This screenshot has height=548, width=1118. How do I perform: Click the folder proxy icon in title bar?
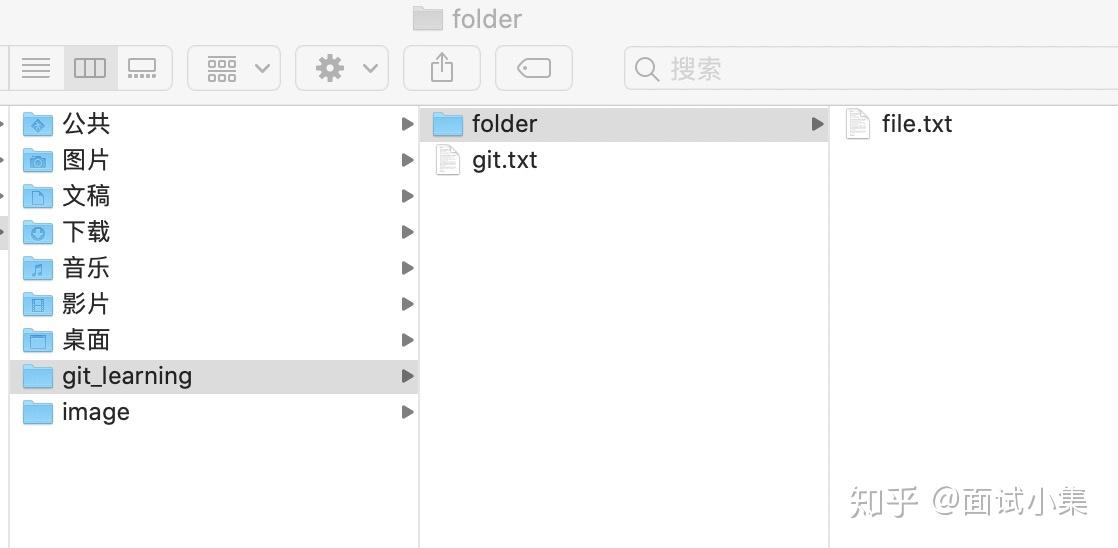pyautogui.click(x=427, y=18)
